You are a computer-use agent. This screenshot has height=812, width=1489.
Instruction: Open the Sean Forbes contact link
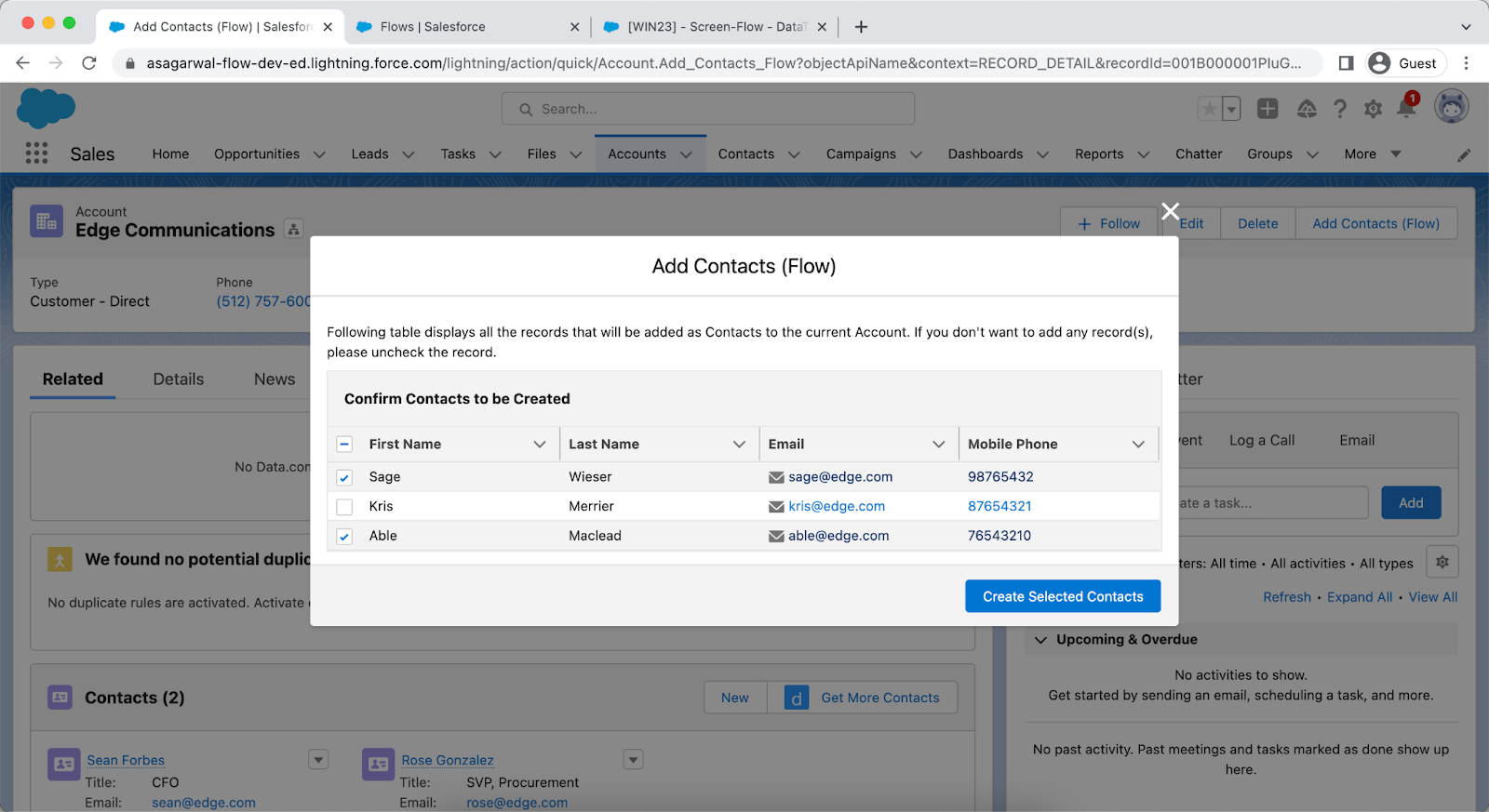click(x=126, y=761)
